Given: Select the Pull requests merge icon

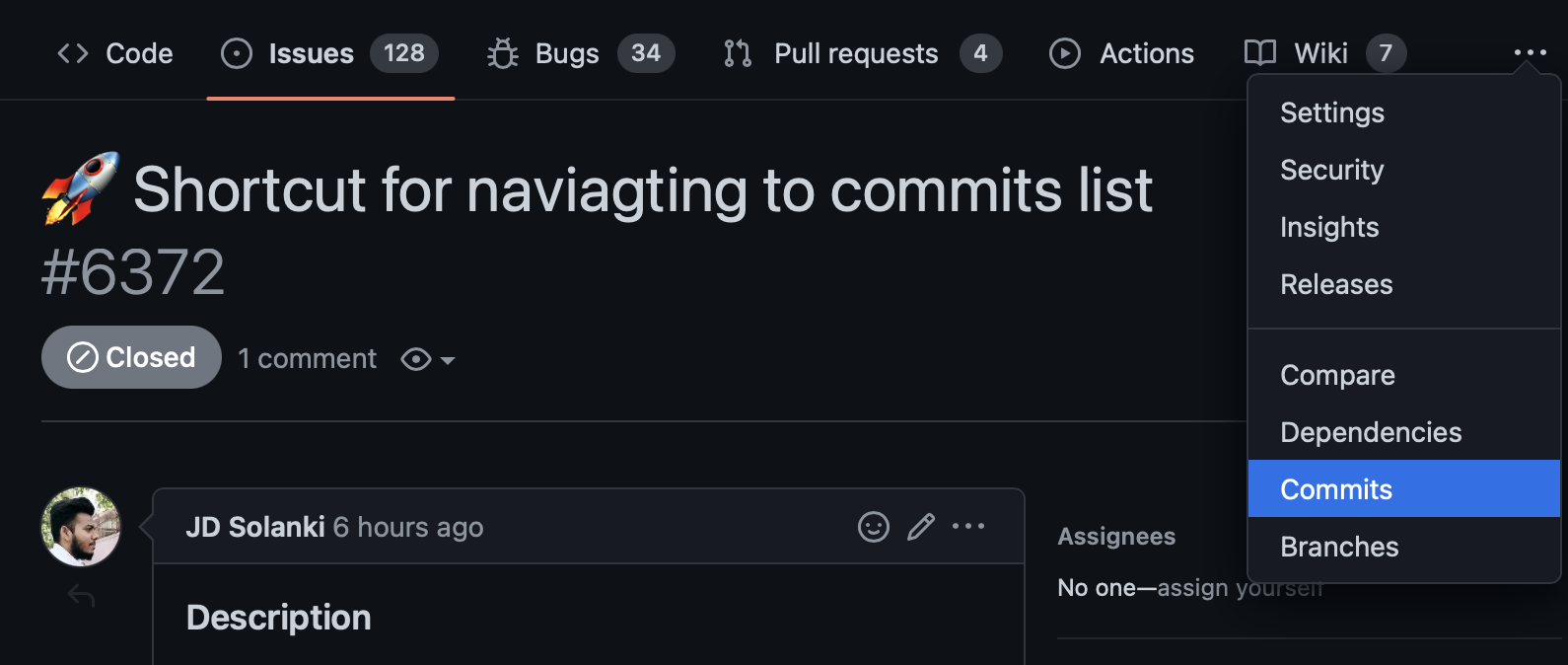Looking at the screenshot, I should pyautogui.click(x=737, y=53).
